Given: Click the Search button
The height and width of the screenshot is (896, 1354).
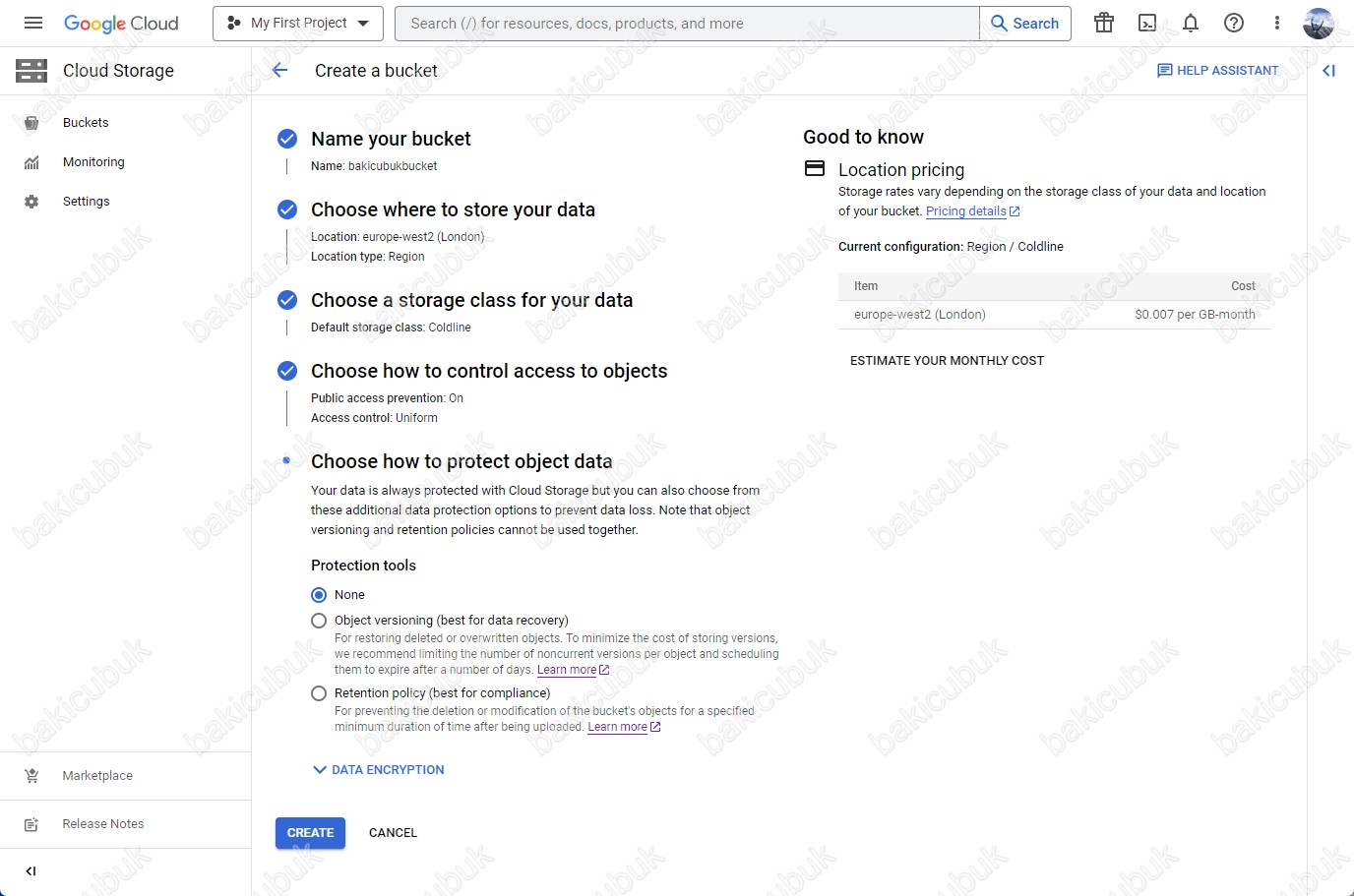Looking at the screenshot, I should tap(1025, 24).
